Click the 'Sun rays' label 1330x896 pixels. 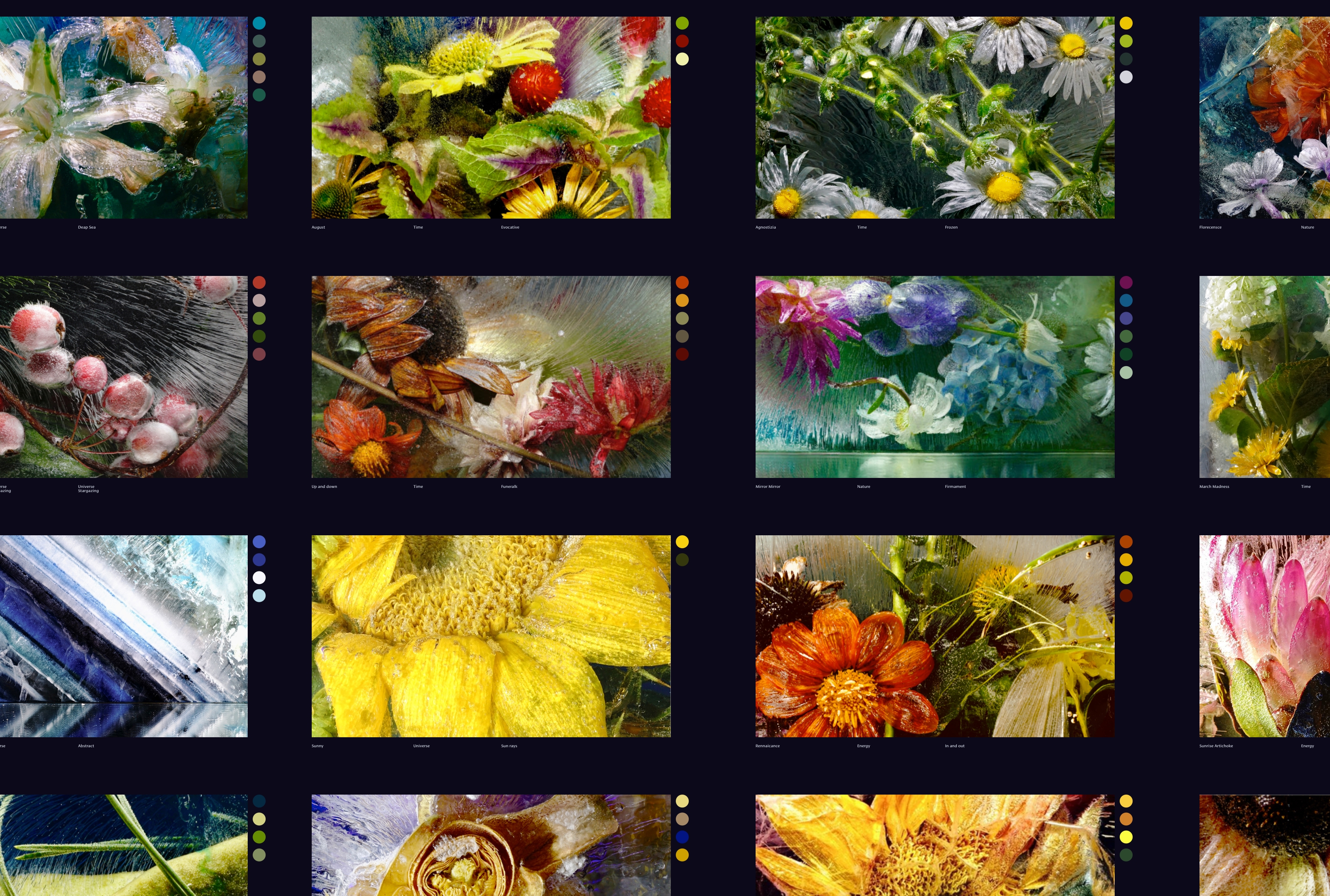tap(509, 746)
